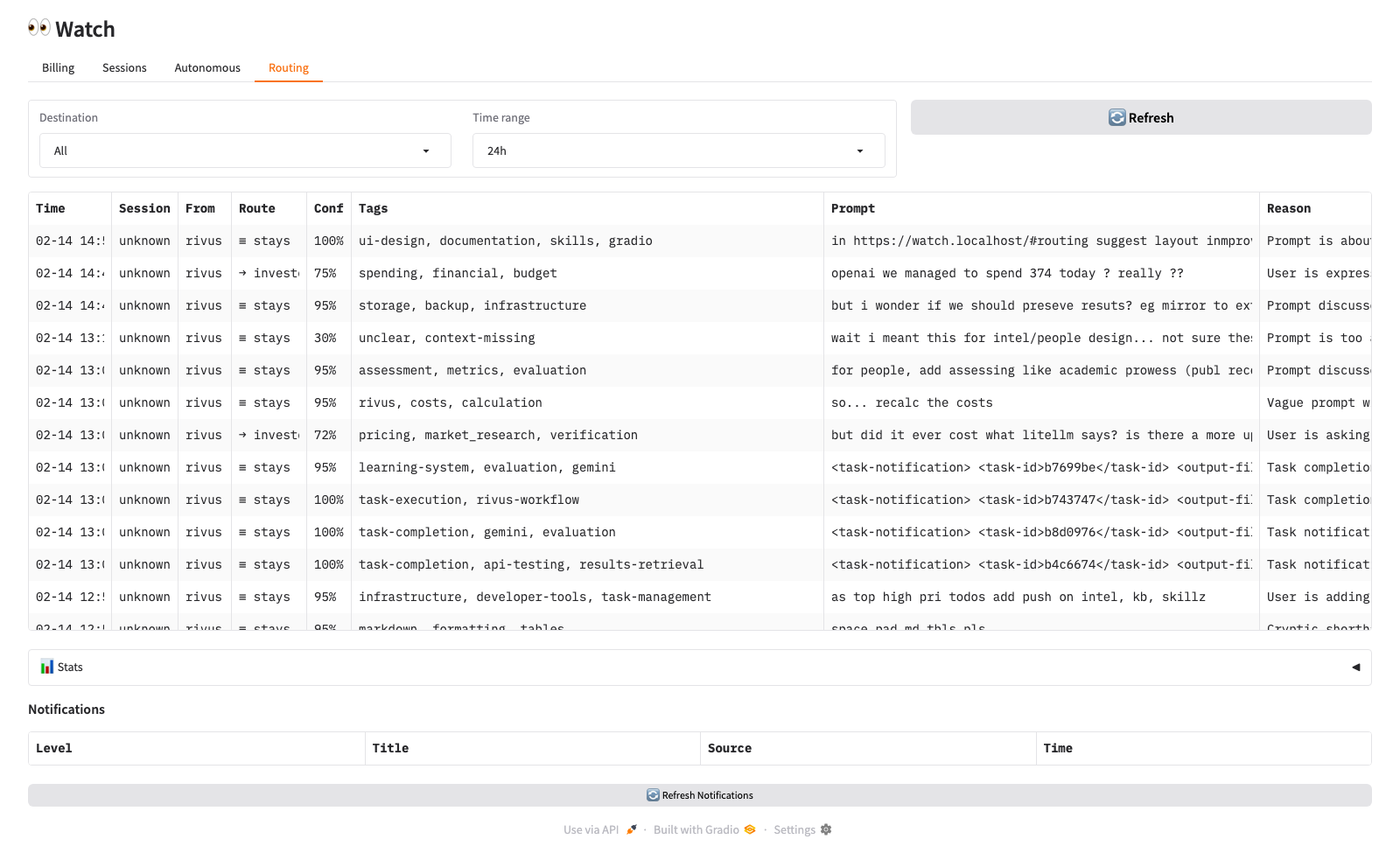Open the Use via API link
The width and height of the screenshot is (1400, 853).
click(x=591, y=829)
